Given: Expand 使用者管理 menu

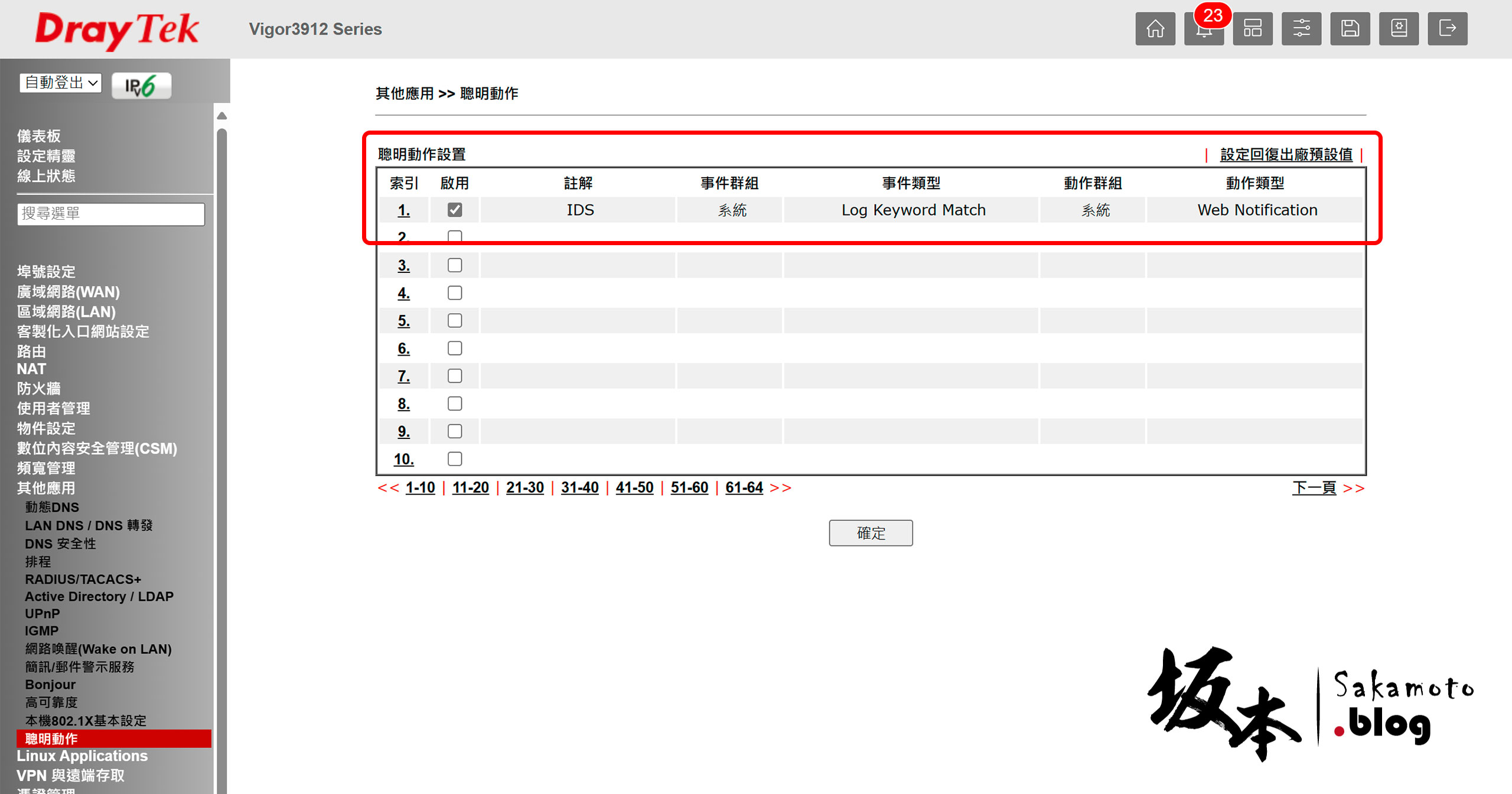Looking at the screenshot, I should 54,409.
